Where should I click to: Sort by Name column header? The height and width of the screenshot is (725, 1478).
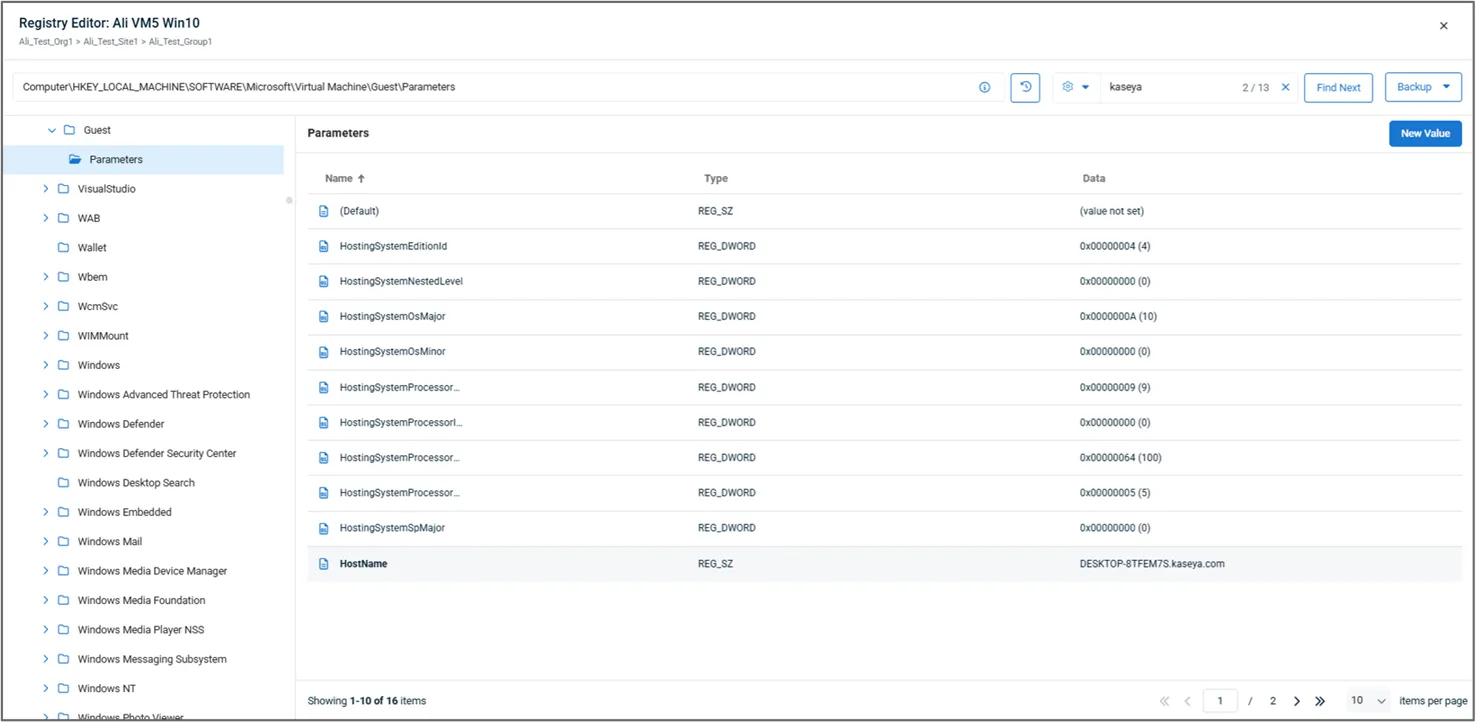pyautogui.click(x=339, y=179)
